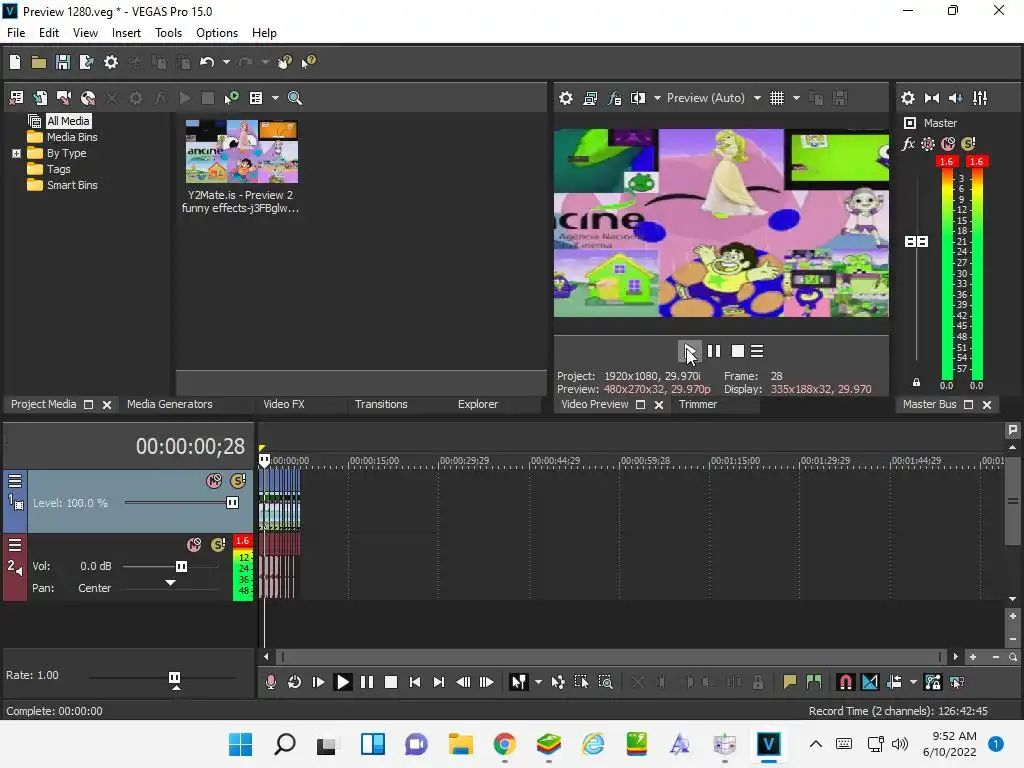Image resolution: width=1024 pixels, height=768 pixels.
Task: Click the Dim Output speaker icon
Action: point(955,98)
